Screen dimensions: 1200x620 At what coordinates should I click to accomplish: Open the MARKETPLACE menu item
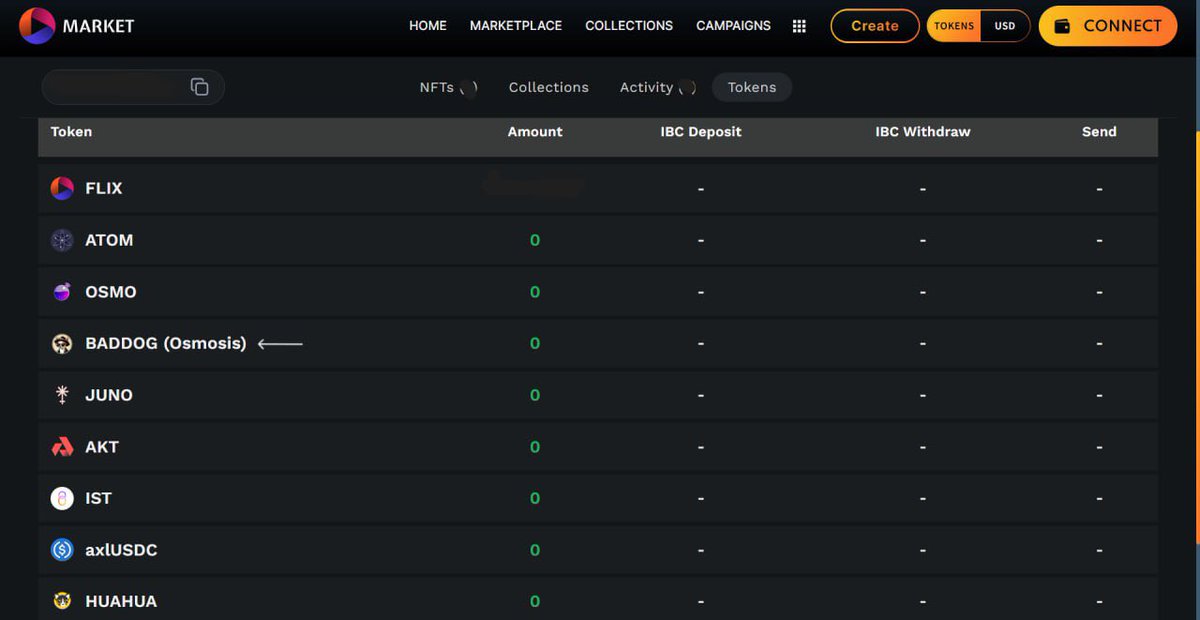[x=516, y=26]
